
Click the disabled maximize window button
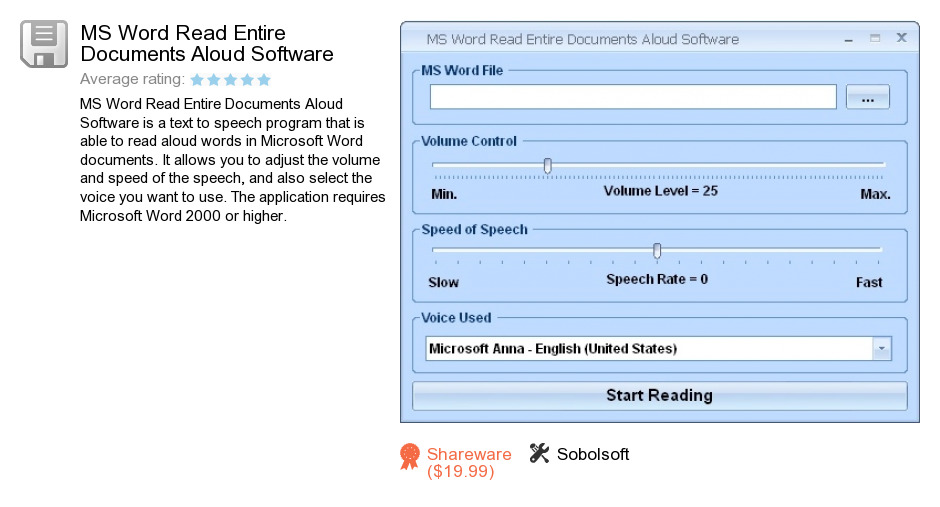(x=875, y=38)
